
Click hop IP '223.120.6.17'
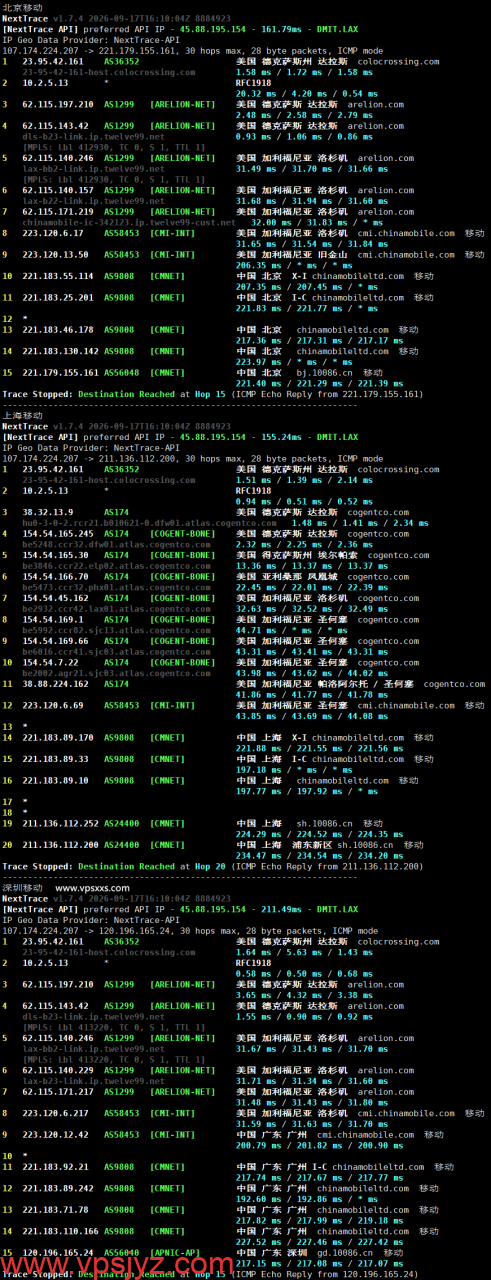pos(53,233)
